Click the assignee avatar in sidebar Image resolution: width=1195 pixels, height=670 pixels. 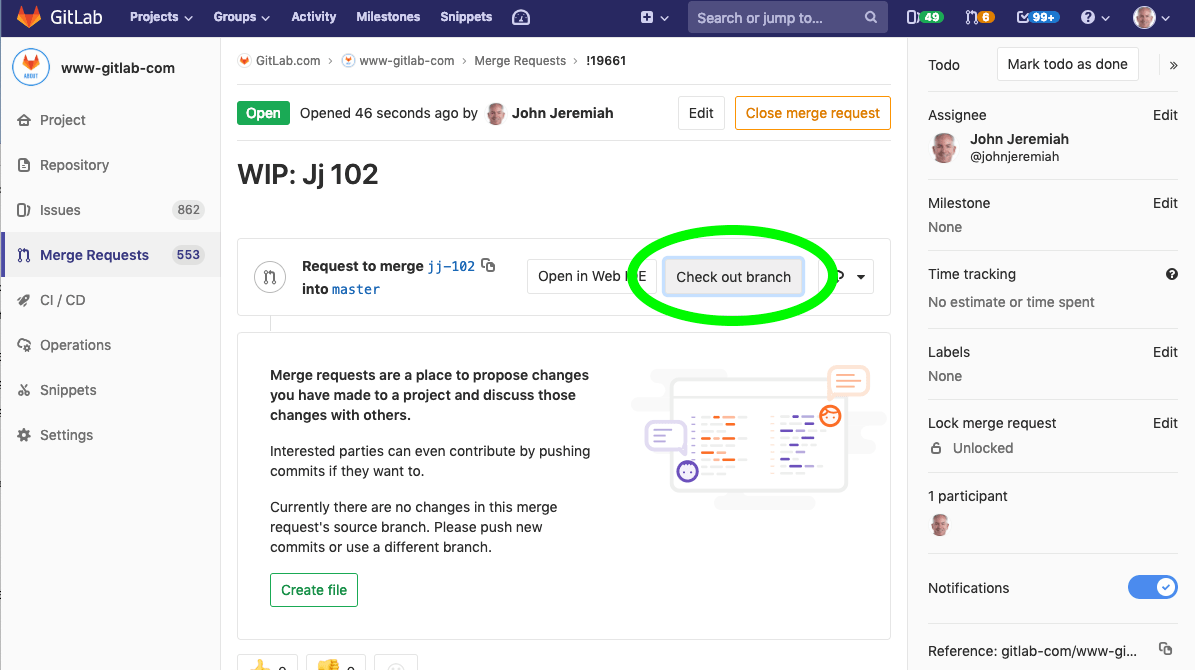[944, 147]
